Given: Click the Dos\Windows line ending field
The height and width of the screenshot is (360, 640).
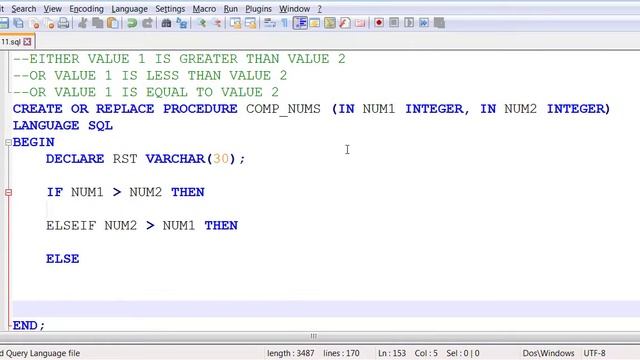Looking at the screenshot, I should 548,353.
